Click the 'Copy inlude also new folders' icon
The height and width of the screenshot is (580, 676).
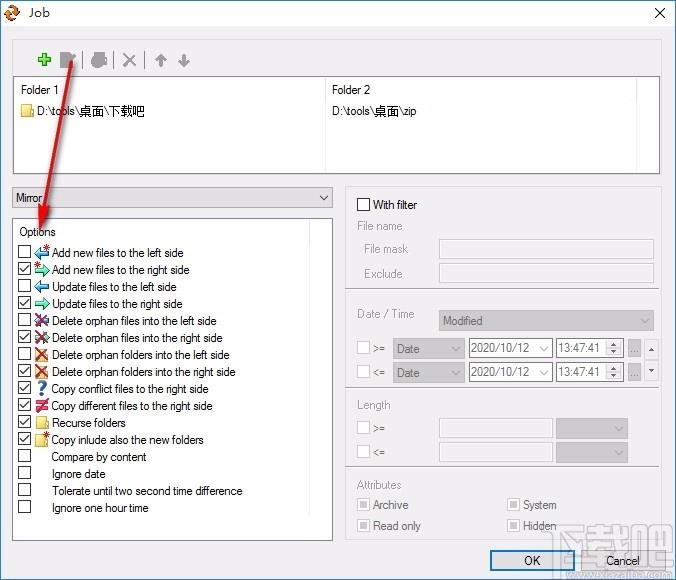[x=42, y=439]
